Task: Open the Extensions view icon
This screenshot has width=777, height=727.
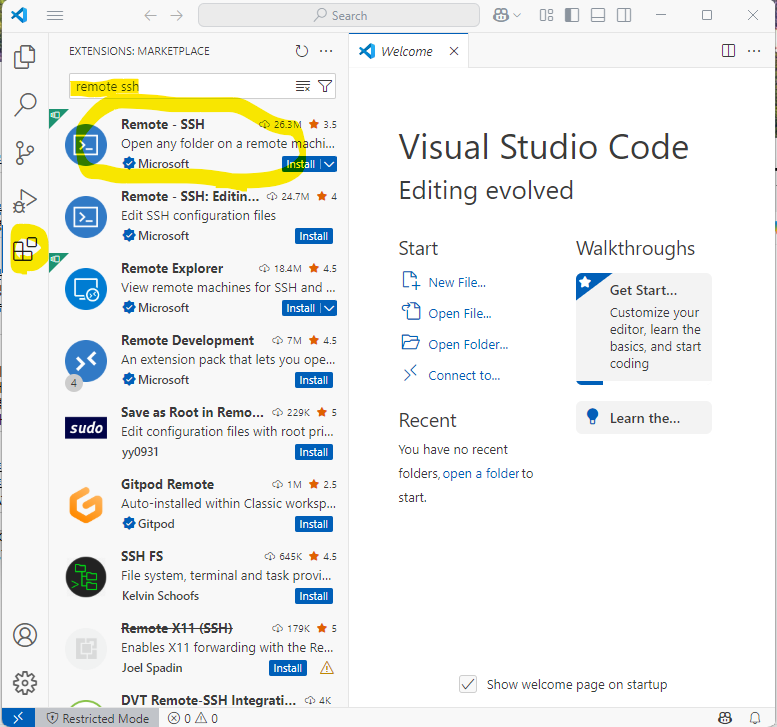Action: click(24, 249)
